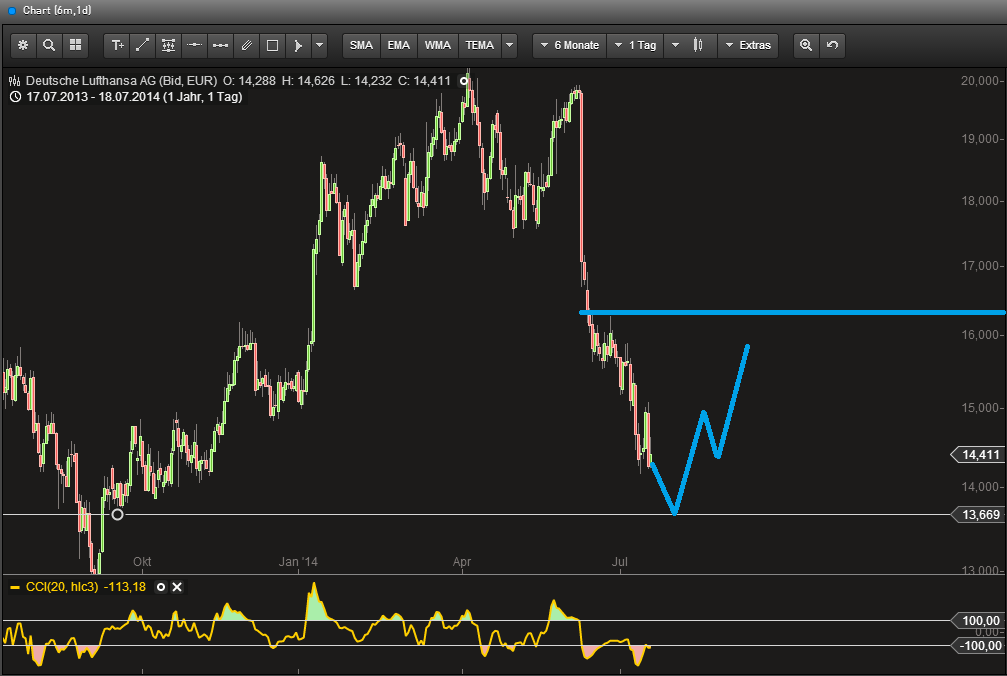
Task: Click the CCI 100,00 level label
Action: (979, 620)
